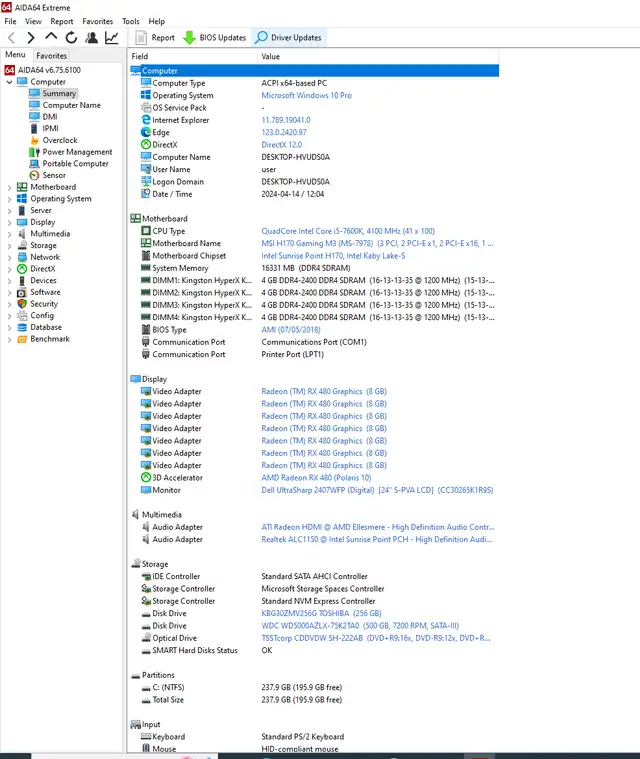Open the Graph toolbar icon
The height and width of the screenshot is (759, 640).
(112, 37)
